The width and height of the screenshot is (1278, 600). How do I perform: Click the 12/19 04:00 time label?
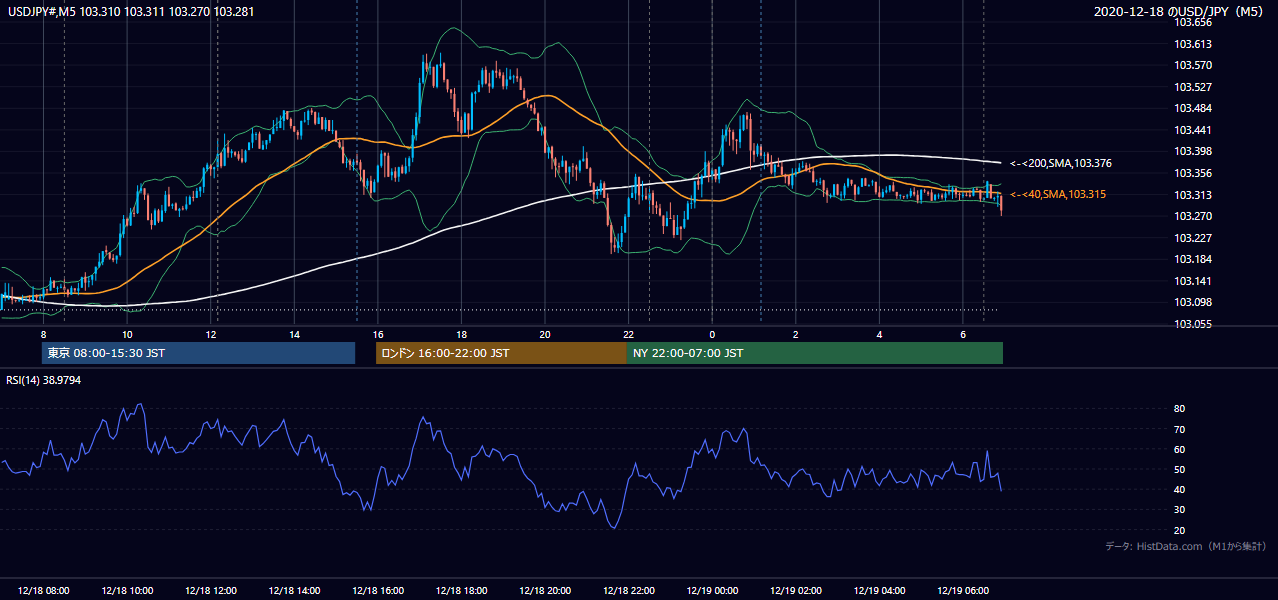(x=880, y=591)
